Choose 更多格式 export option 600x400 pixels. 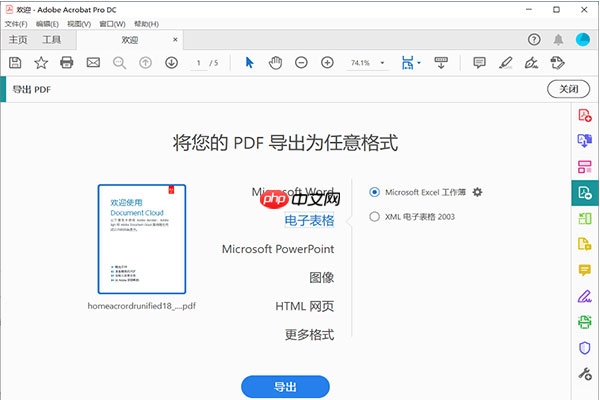point(310,335)
